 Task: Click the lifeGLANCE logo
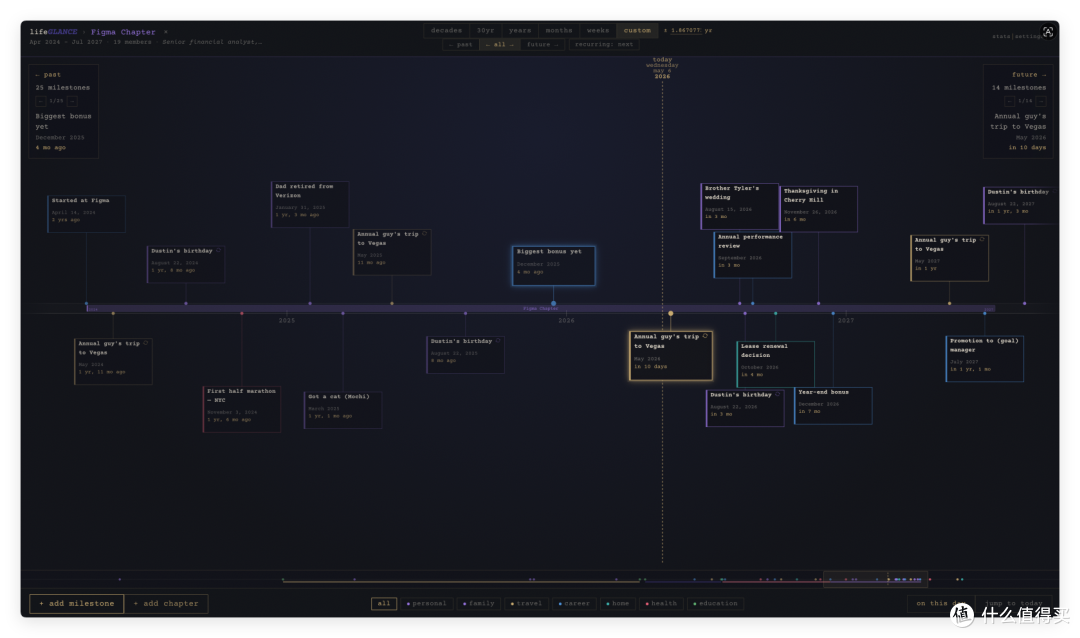(53, 32)
